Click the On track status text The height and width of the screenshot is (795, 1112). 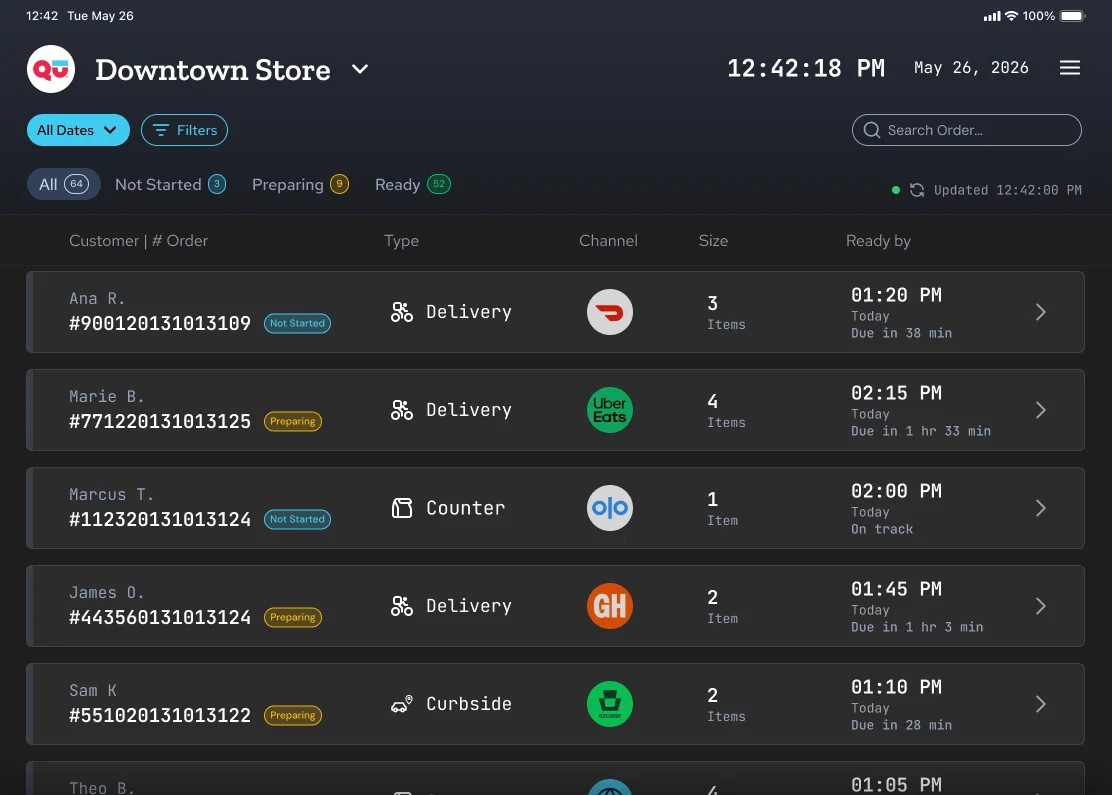[x=882, y=529]
